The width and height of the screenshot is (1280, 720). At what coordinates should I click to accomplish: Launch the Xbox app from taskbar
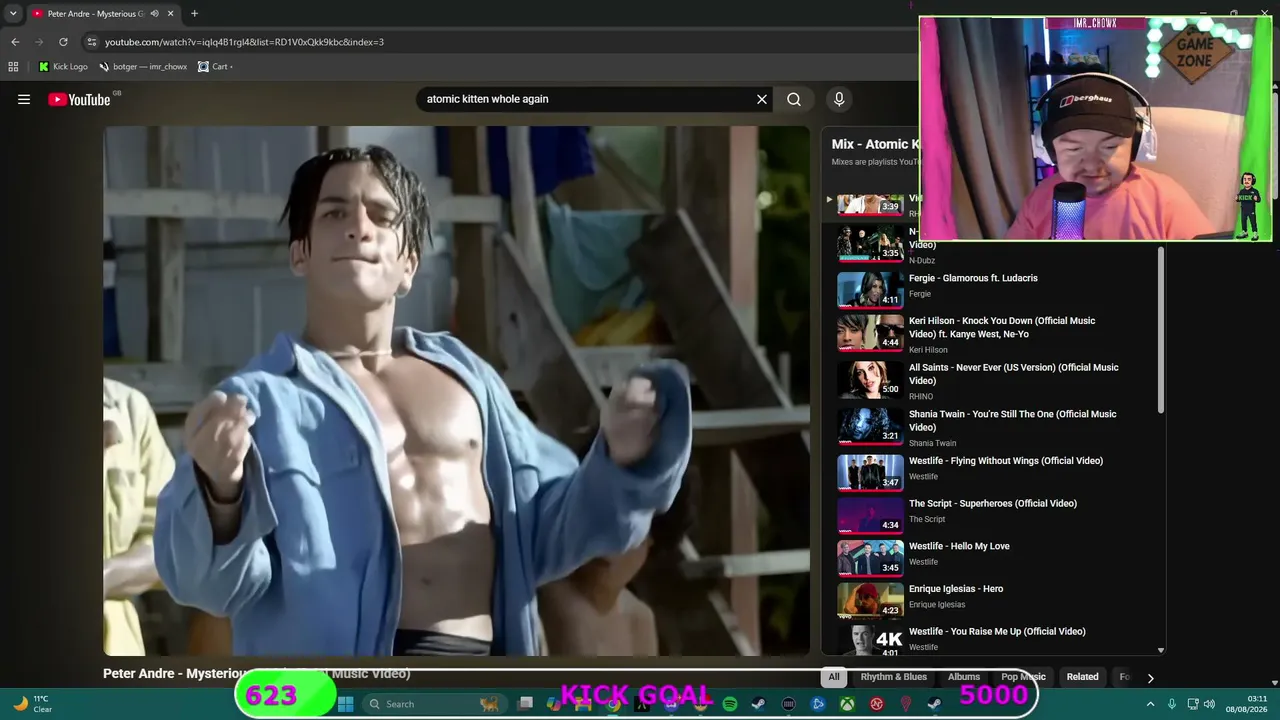click(847, 704)
